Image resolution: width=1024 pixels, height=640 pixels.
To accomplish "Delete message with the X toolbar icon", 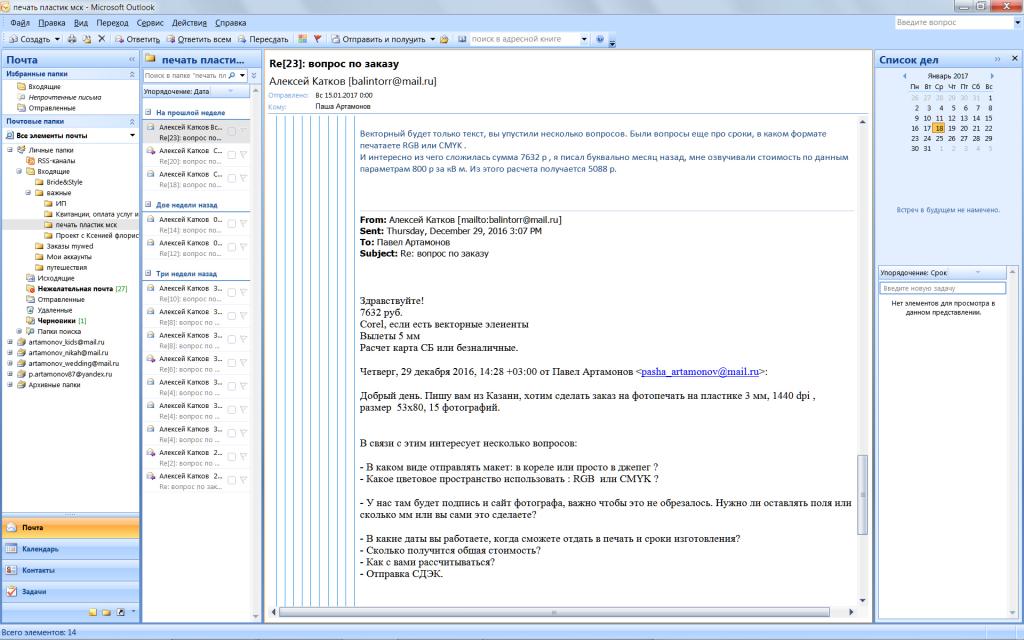I will 101,39.
